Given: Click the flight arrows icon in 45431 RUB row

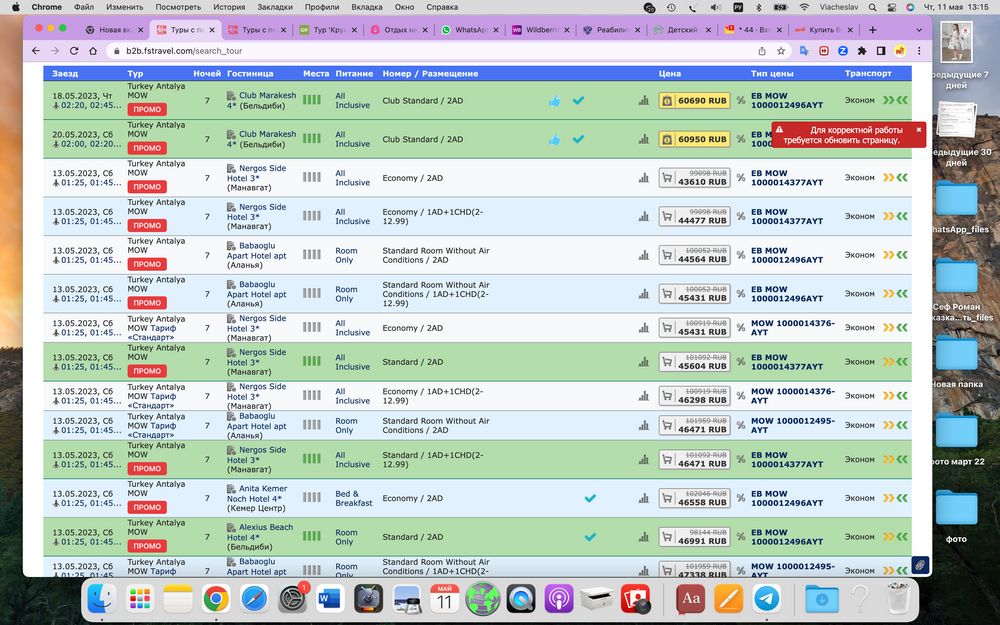Looking at the screenshot, I should point(895,294).
